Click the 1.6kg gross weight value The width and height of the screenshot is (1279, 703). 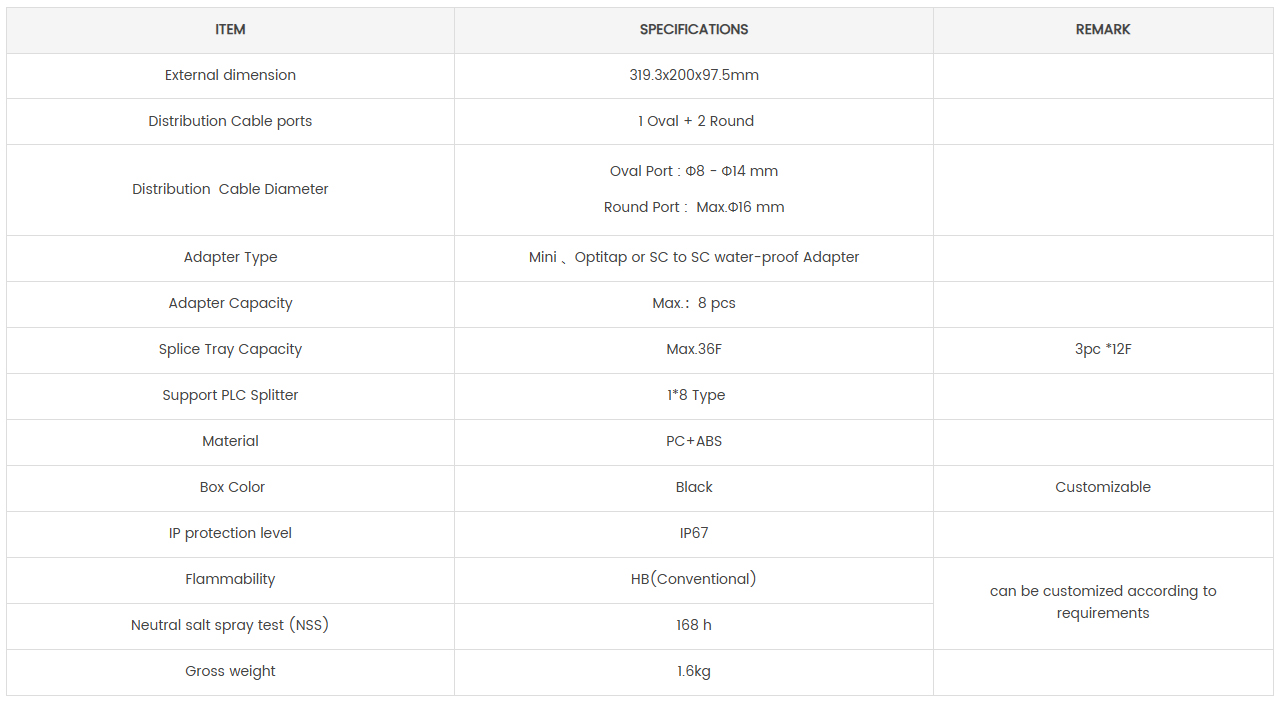tap(694, 671)
